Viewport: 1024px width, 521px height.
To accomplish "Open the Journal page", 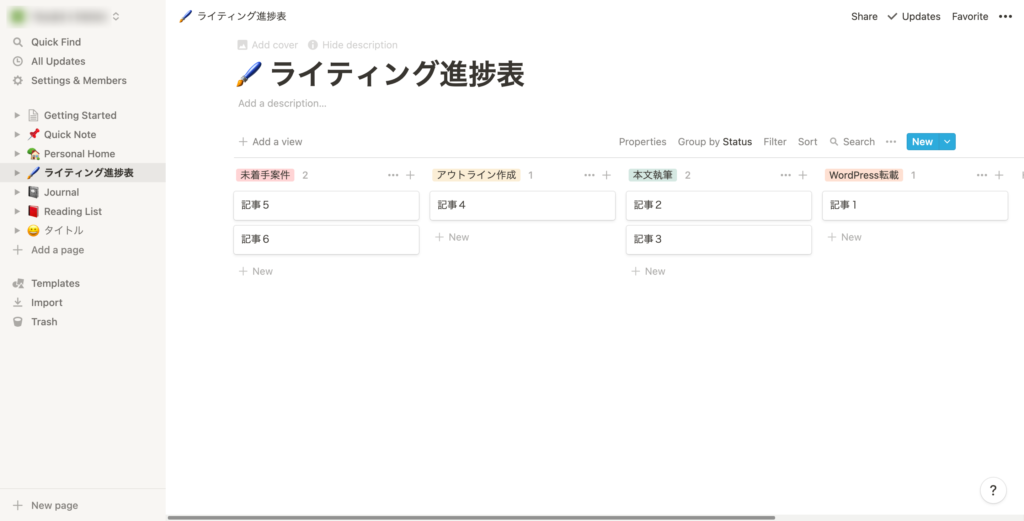I will [x=61, y=193].
